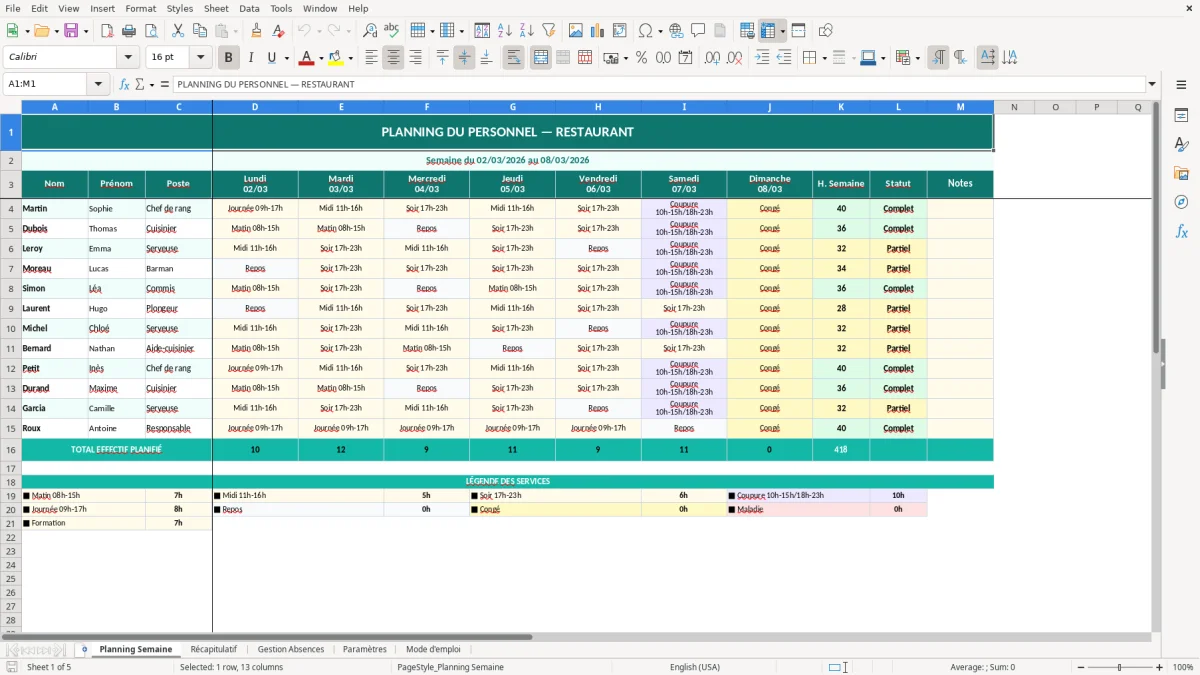Screen dimensions: 1200x675
Task: Click zoom level 100% in status bar
Action: 1183,667
